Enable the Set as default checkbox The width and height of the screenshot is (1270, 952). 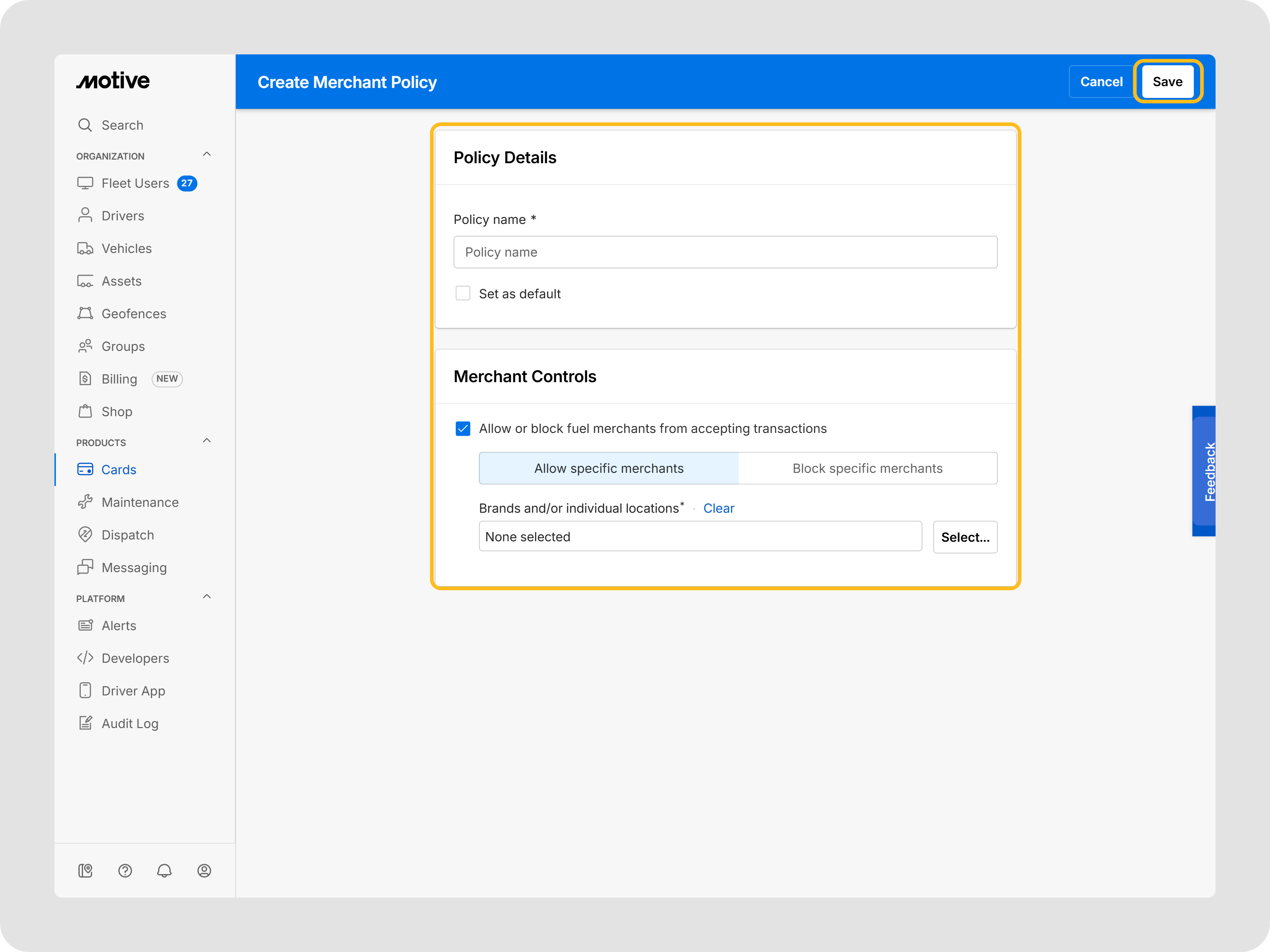click(x=463, y=293)
